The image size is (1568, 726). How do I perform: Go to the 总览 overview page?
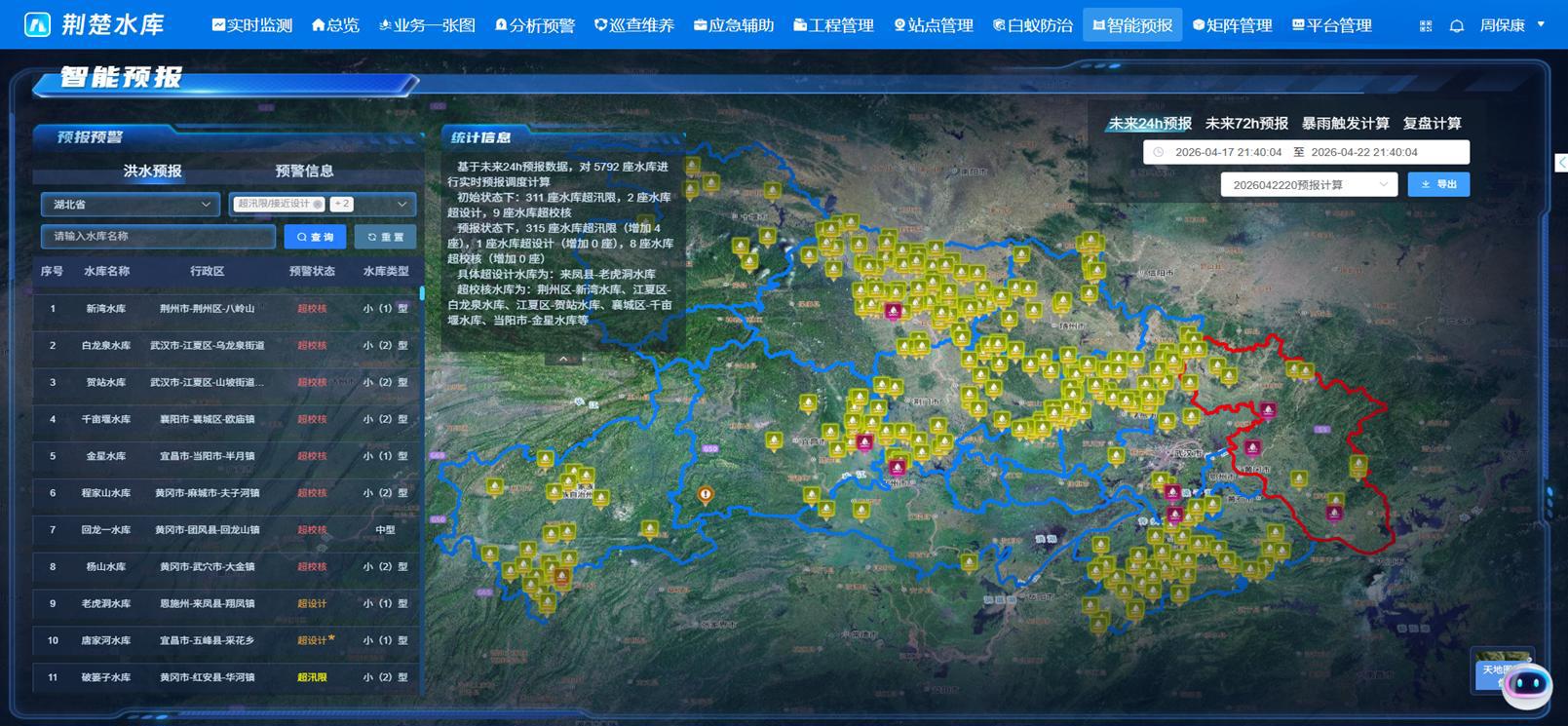coord(335,25)
